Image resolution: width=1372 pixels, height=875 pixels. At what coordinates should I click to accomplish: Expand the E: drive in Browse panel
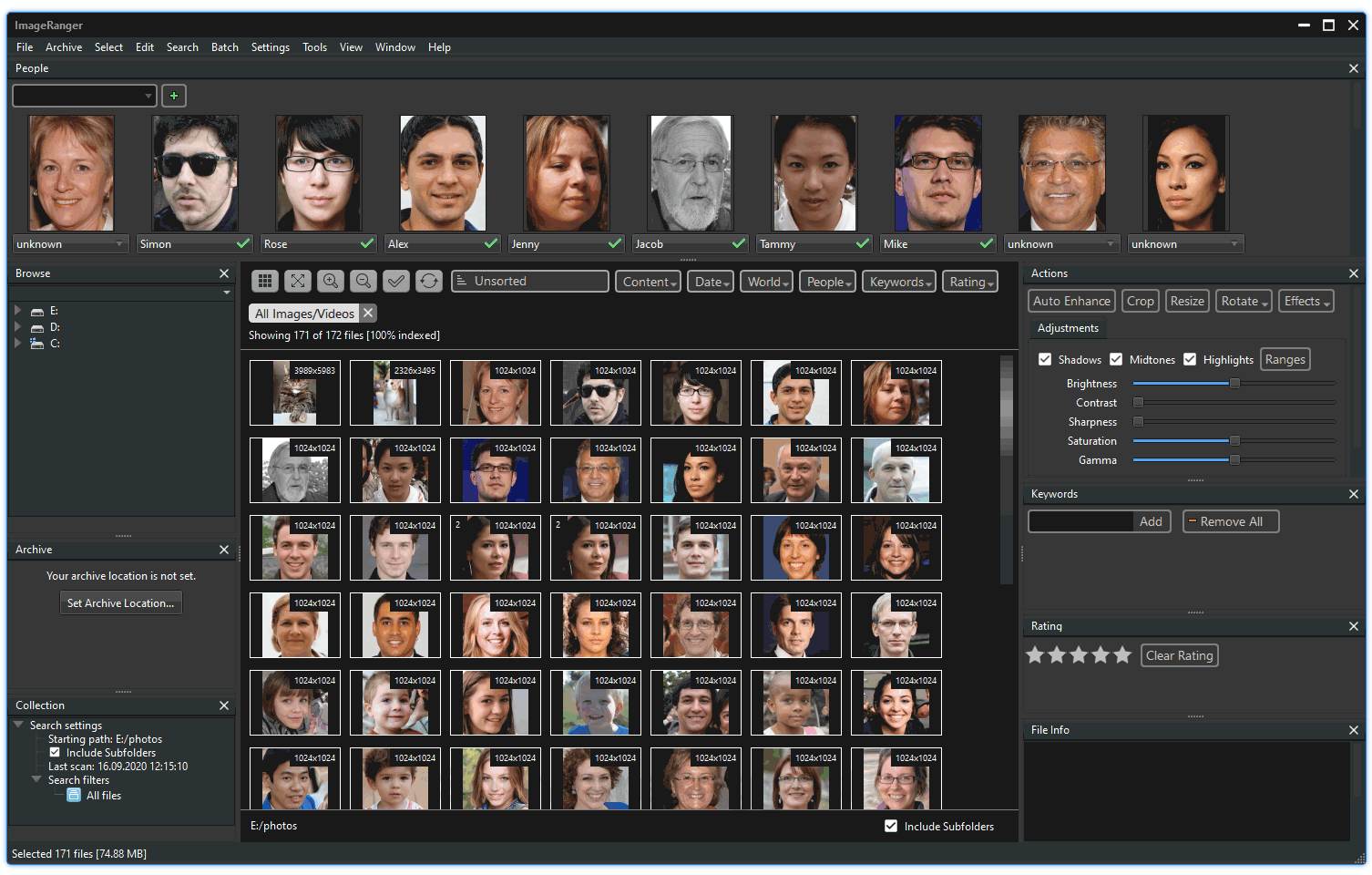click(x=16, y=310)
